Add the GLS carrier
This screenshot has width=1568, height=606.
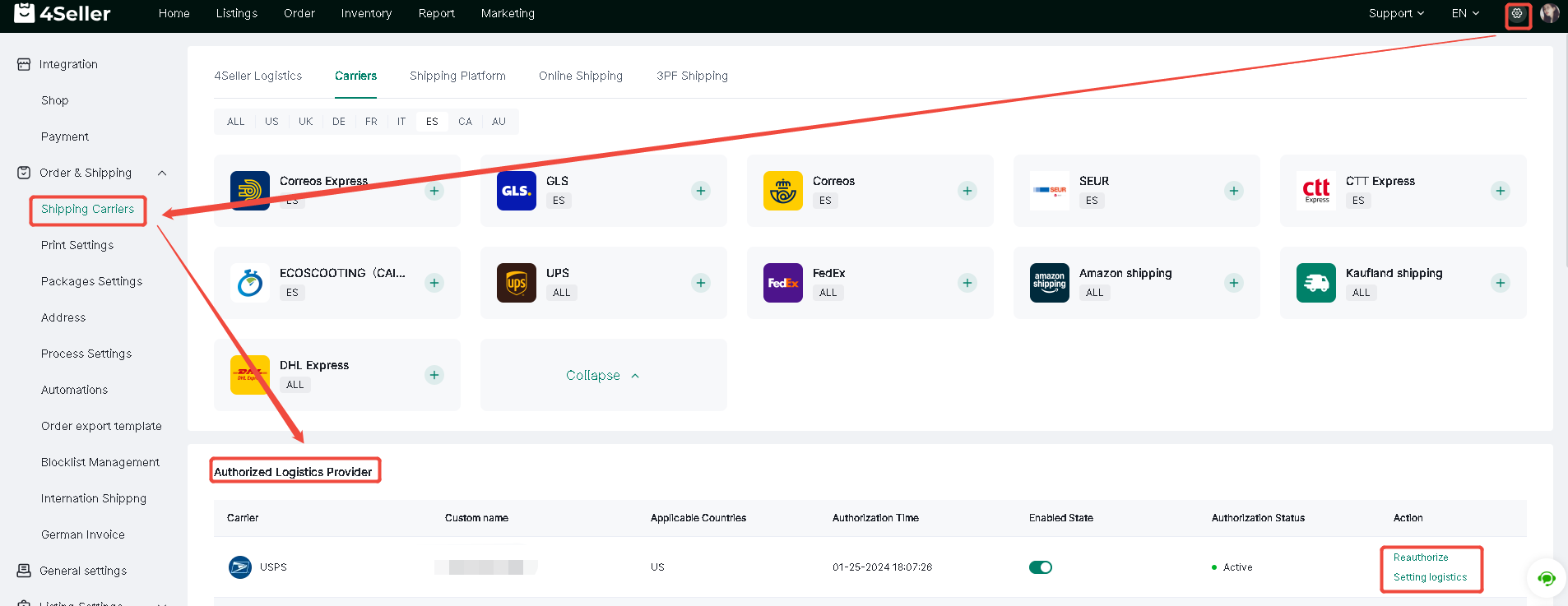tap(701, 191)
